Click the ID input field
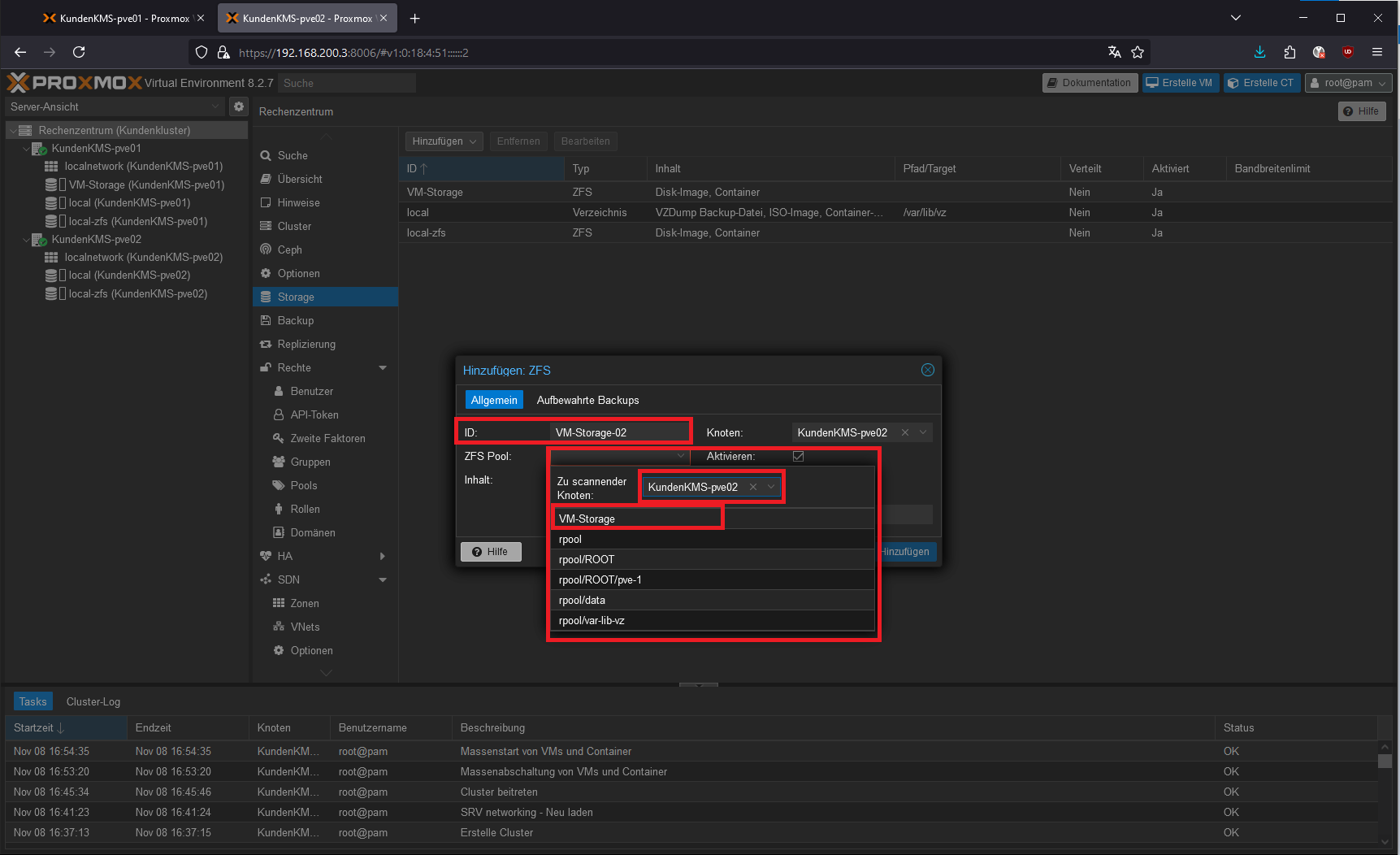 click(x=618, y=432)
